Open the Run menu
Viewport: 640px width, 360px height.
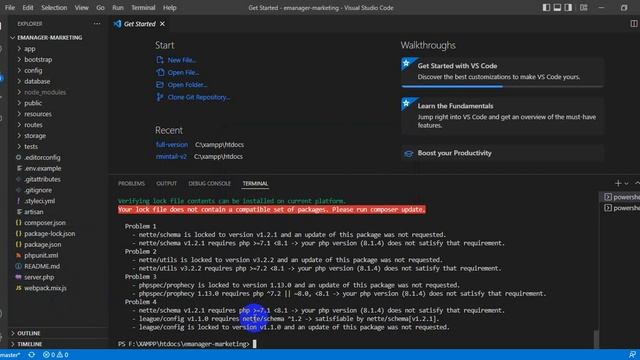pos(118,8)
